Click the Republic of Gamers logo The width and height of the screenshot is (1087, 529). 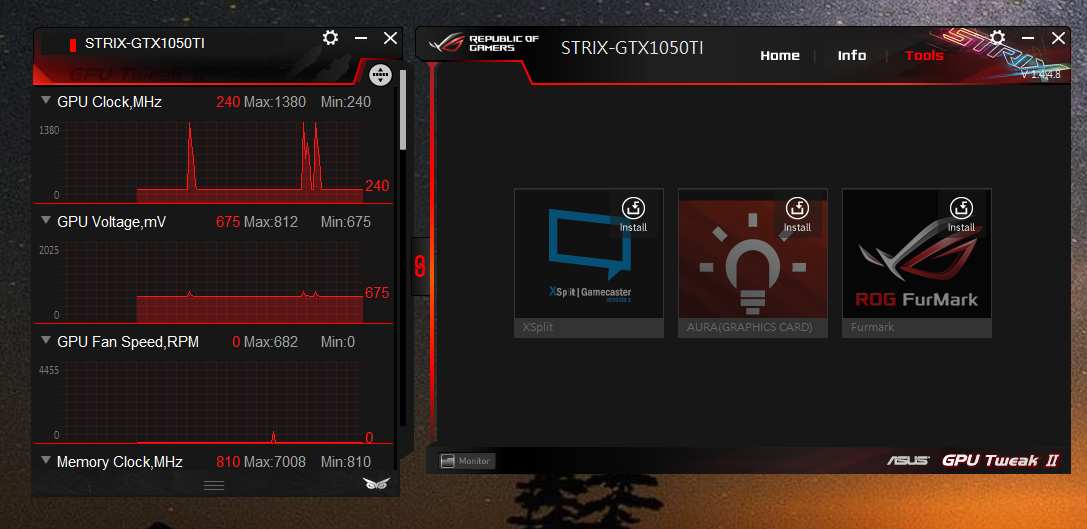point(484,44)
